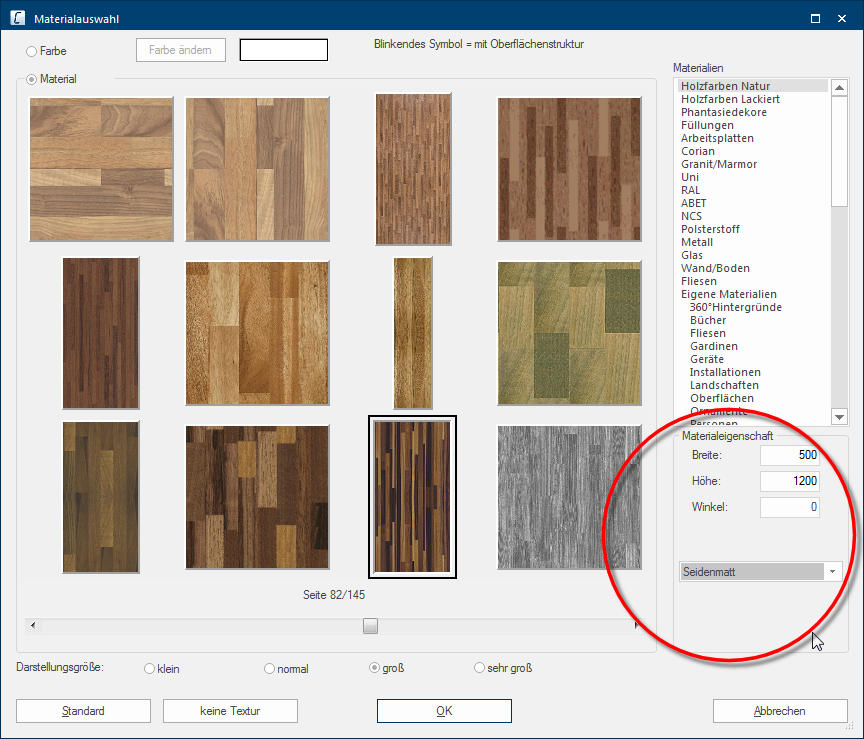Open the Eigene Materialien category
This screenshot has height=739, width=864.
[x=728, y=294]
